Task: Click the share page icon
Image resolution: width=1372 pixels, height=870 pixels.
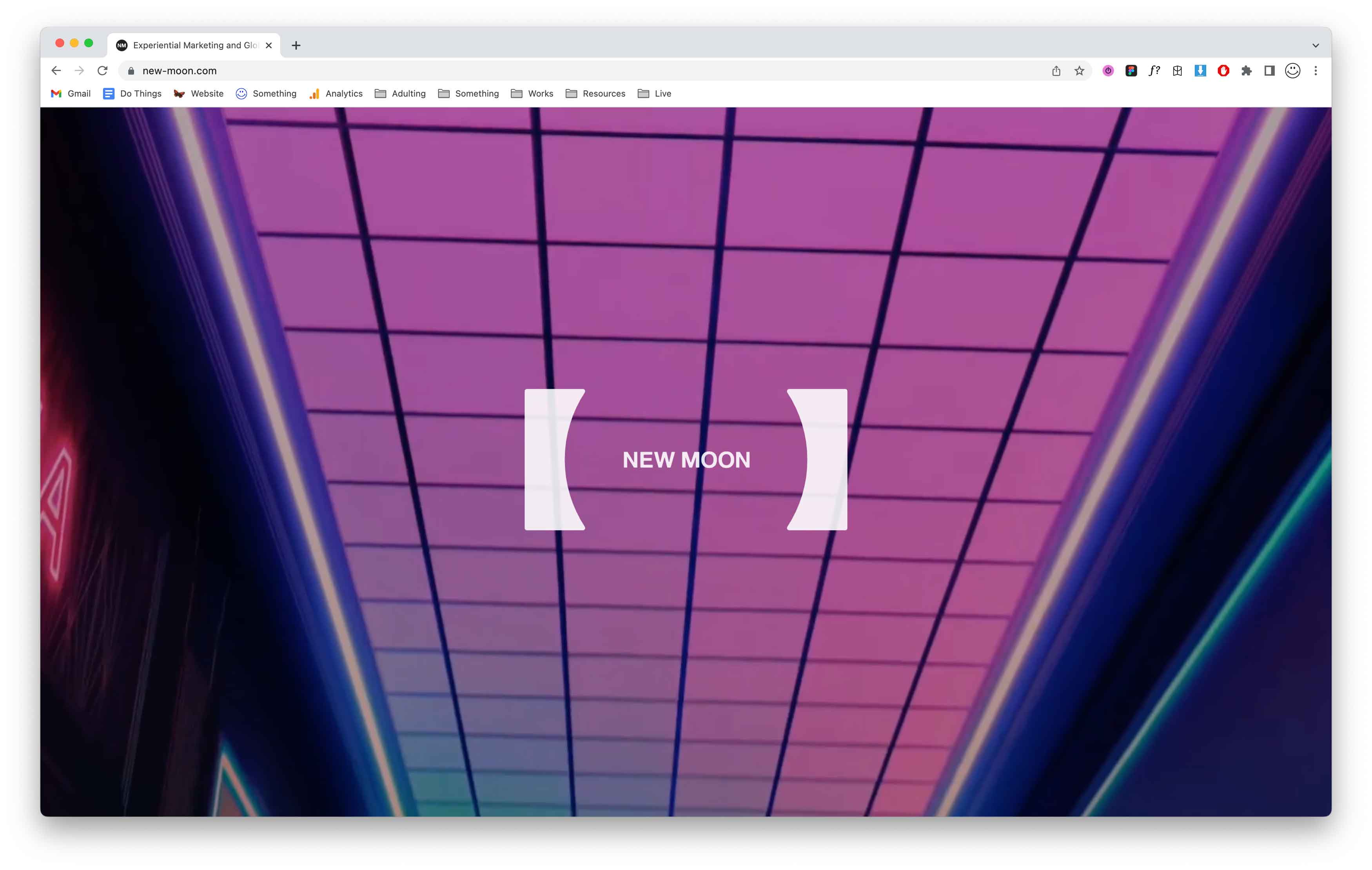Action: click(1056, 71)
